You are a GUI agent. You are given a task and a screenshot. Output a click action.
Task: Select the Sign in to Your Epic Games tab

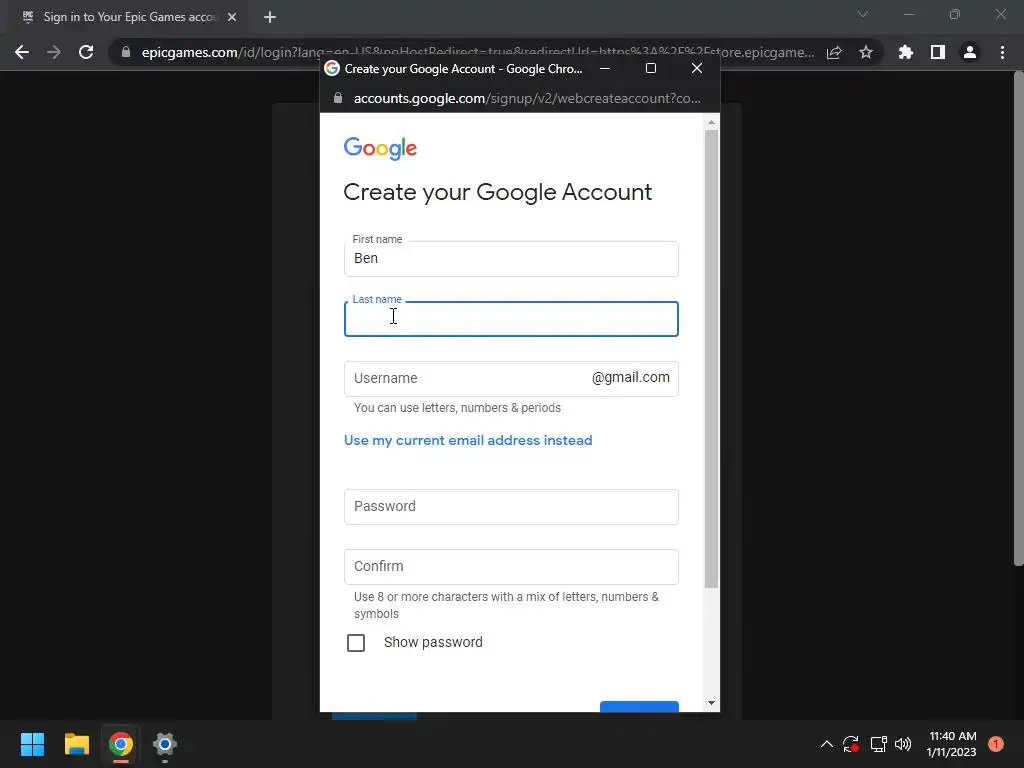point(129,17)
